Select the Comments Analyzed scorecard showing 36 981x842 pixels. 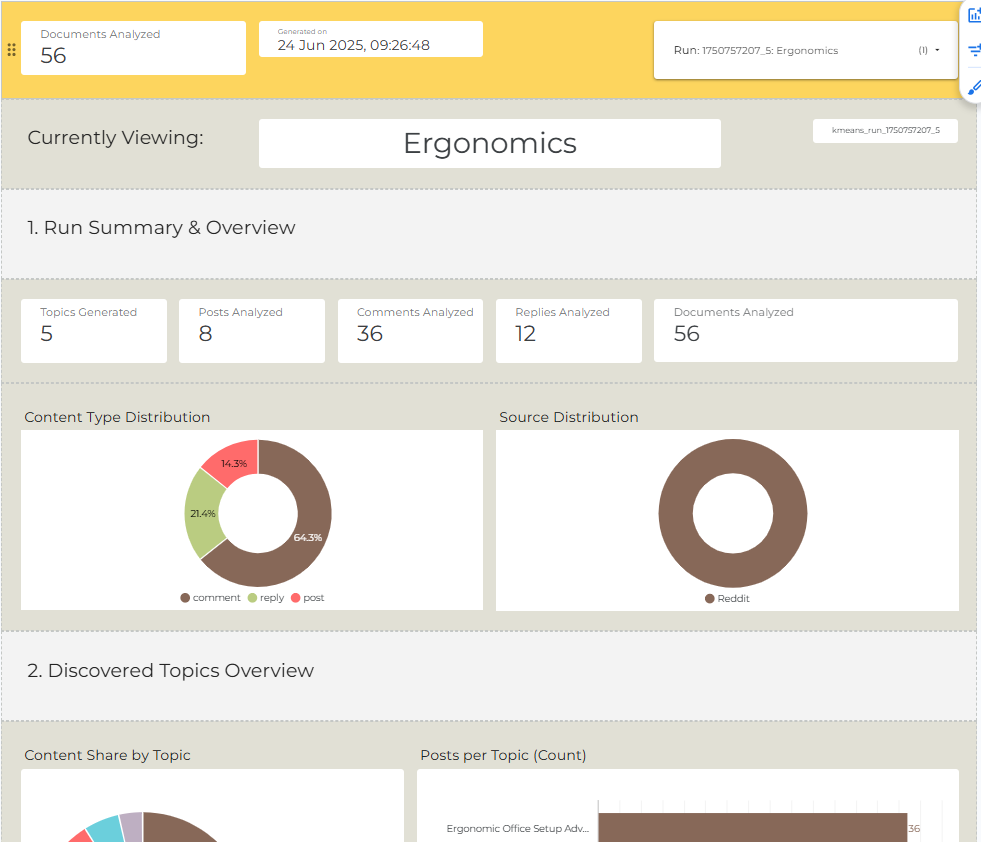[410, 331]
